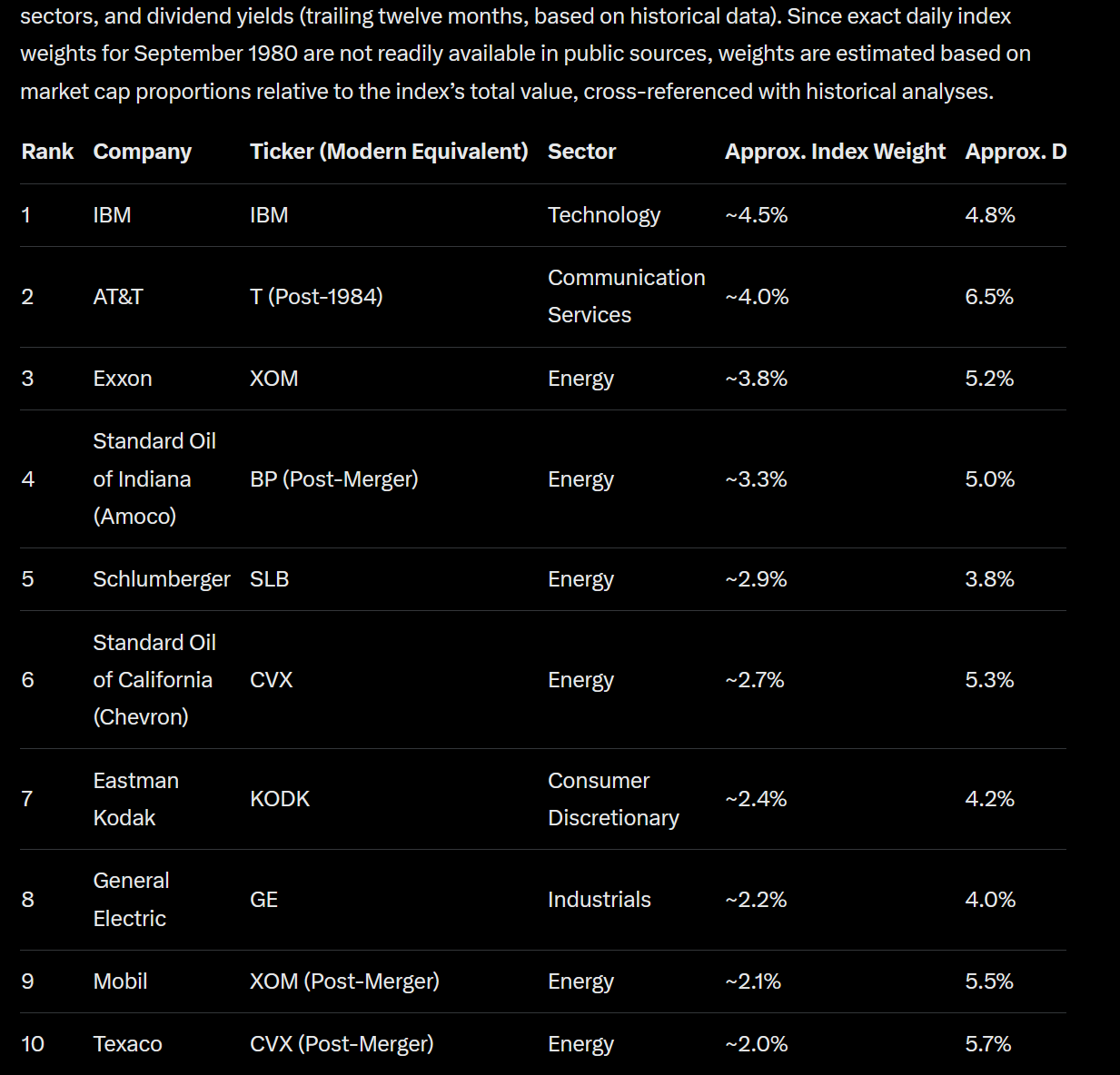Click the Texaco company cell

click(127, 1044)
